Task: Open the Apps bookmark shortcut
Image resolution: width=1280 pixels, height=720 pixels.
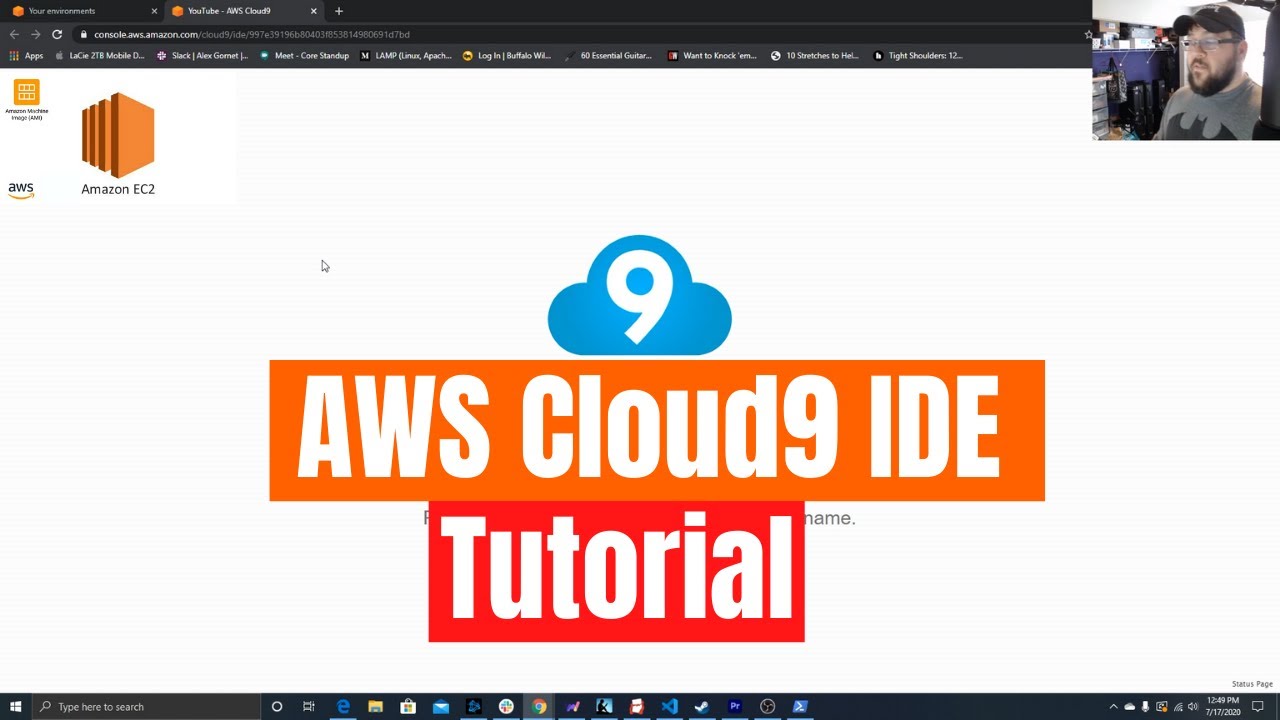Action: 27,56
